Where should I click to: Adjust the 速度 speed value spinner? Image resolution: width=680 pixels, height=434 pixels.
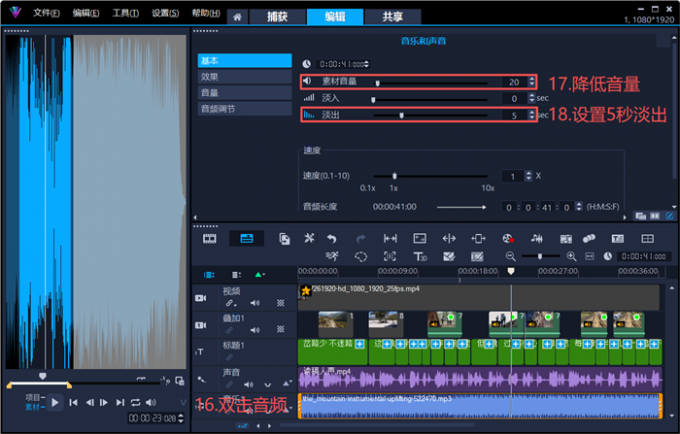point(529,176)
